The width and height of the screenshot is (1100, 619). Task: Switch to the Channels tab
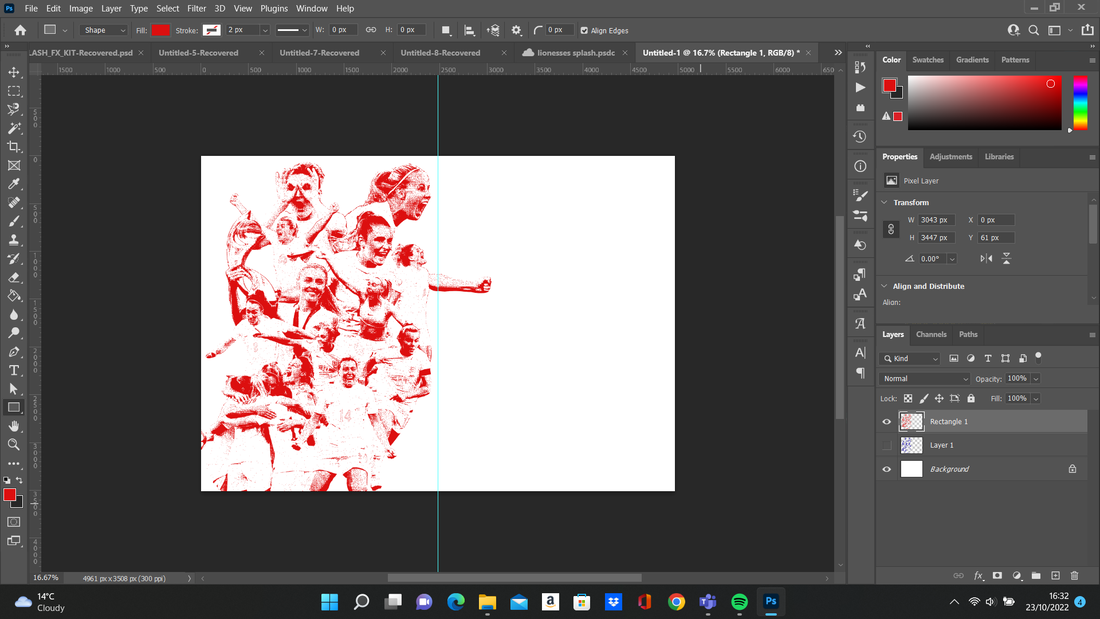931,335
